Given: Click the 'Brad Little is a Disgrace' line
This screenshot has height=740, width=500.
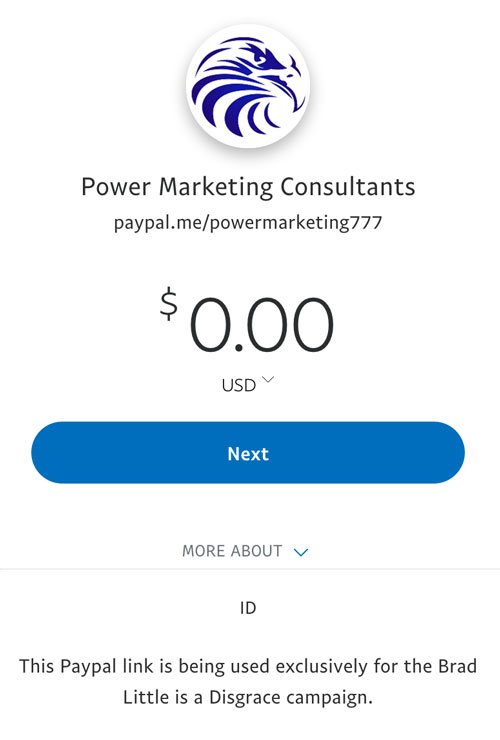Looking at the screenshot, I should point(248,697).
